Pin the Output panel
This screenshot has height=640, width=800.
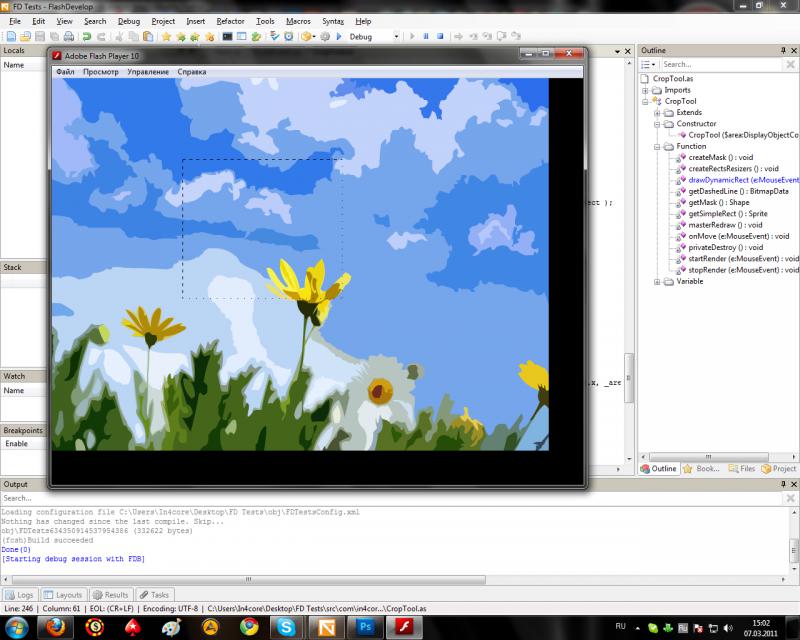pyautogui.click(x=783, y=484)
